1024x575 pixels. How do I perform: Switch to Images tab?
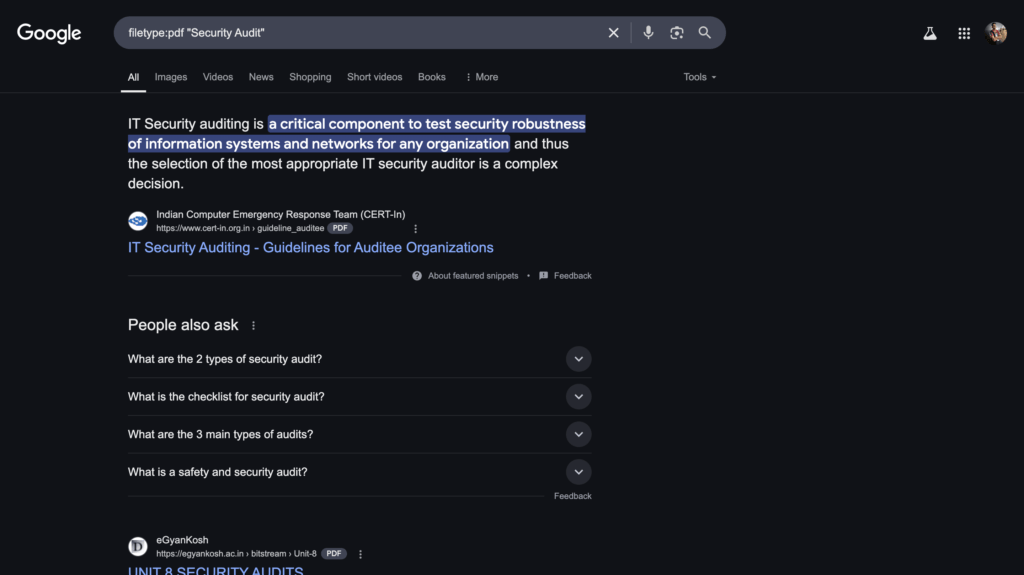[x=171, y=77]
